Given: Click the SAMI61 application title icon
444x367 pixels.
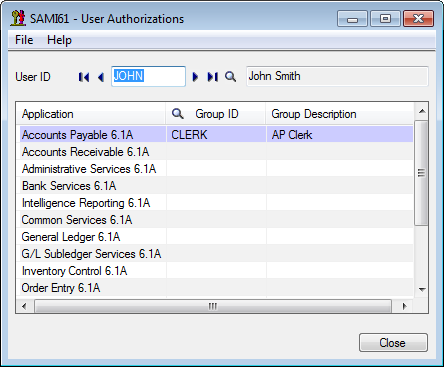Looking at the screenshot, I should click(x=18, y=18).
